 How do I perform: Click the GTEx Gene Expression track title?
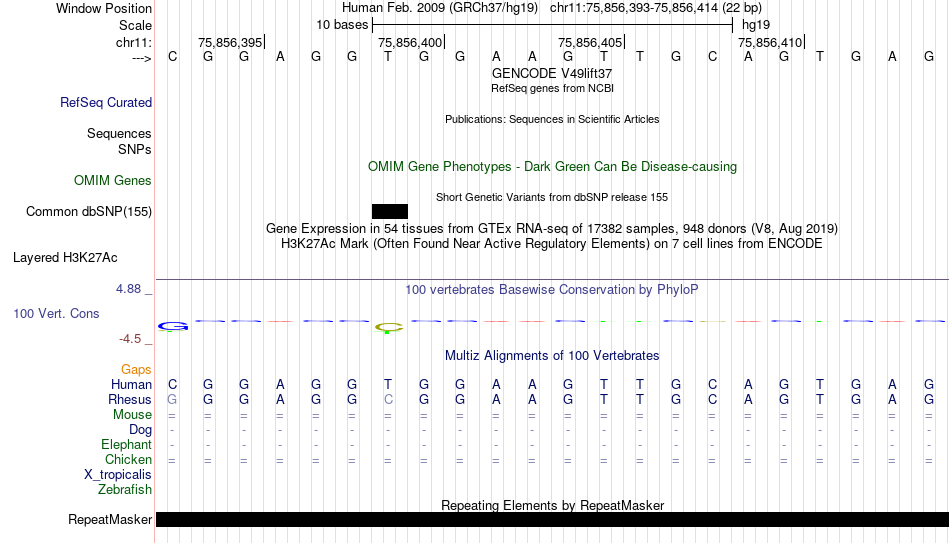[552, 228]
